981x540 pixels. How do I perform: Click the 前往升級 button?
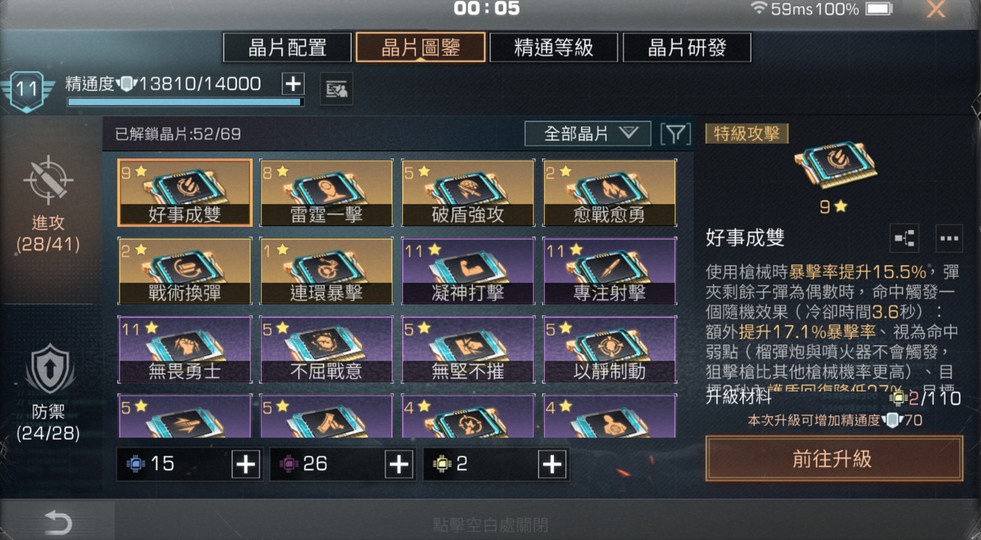coord(834,459)
